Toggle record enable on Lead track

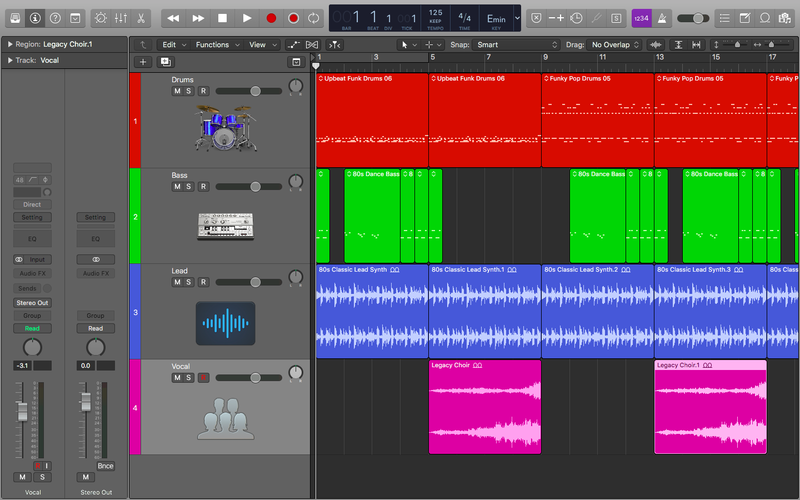point(203,282)
